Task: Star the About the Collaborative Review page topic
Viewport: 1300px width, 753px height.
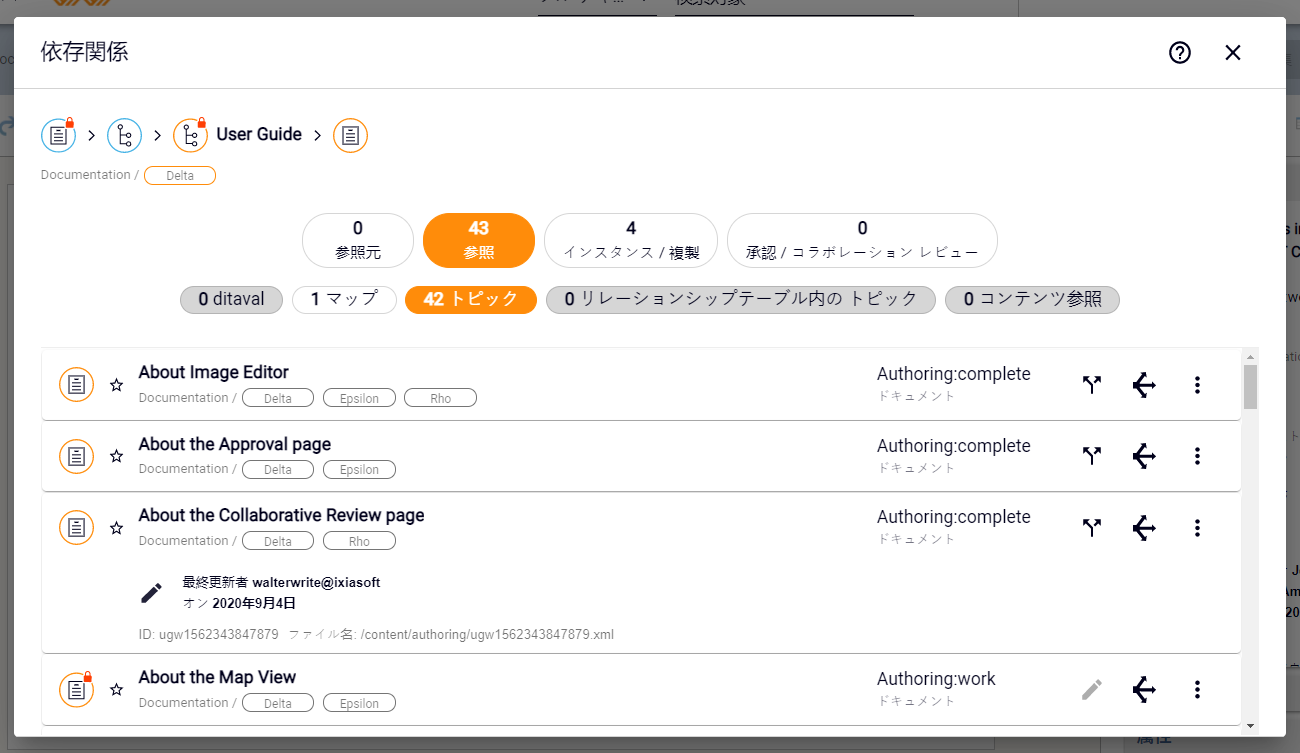Action: pos(116,528)
